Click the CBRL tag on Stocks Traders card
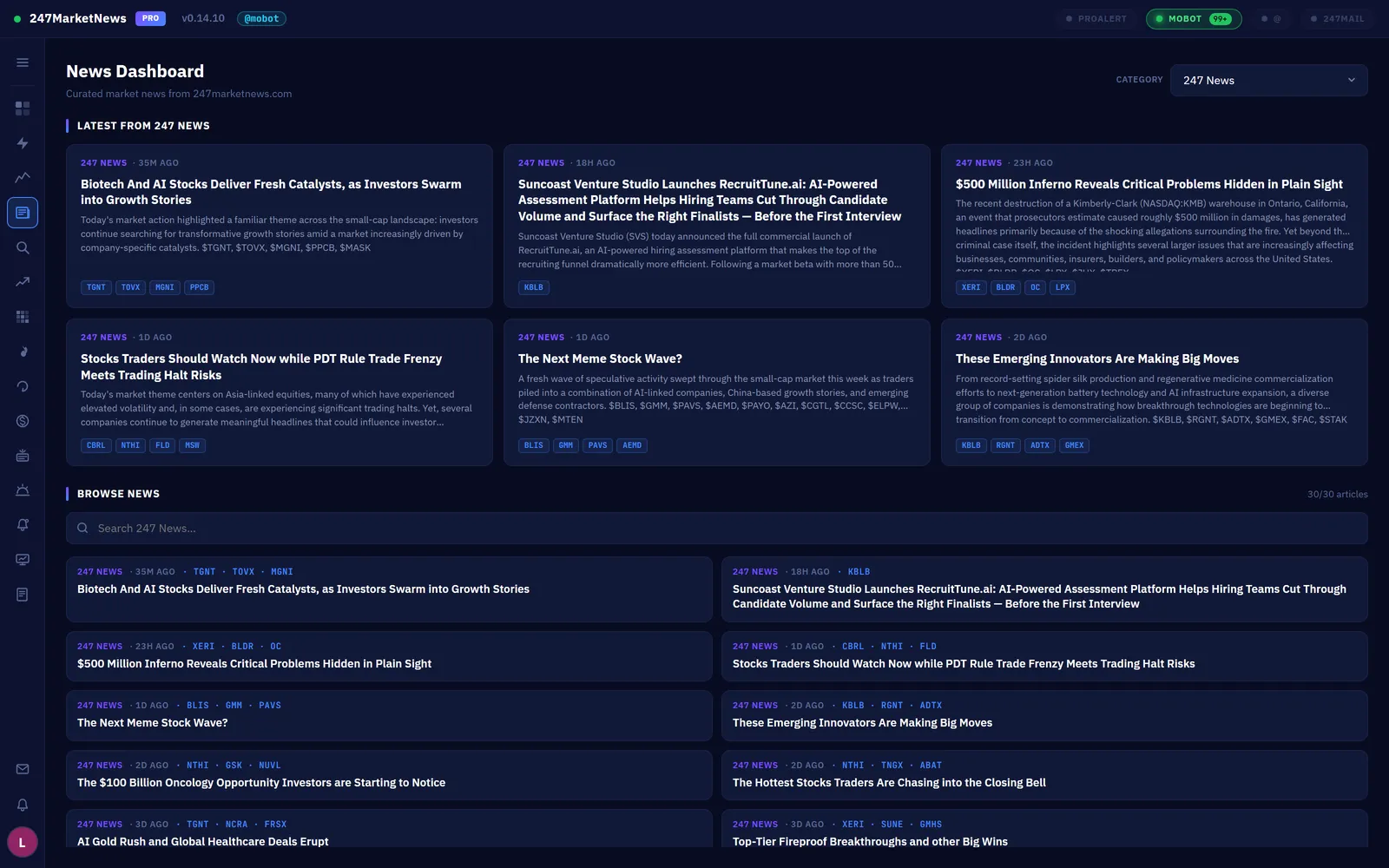This screenshot has width=1389, height=868. click(x=96, y=445)
